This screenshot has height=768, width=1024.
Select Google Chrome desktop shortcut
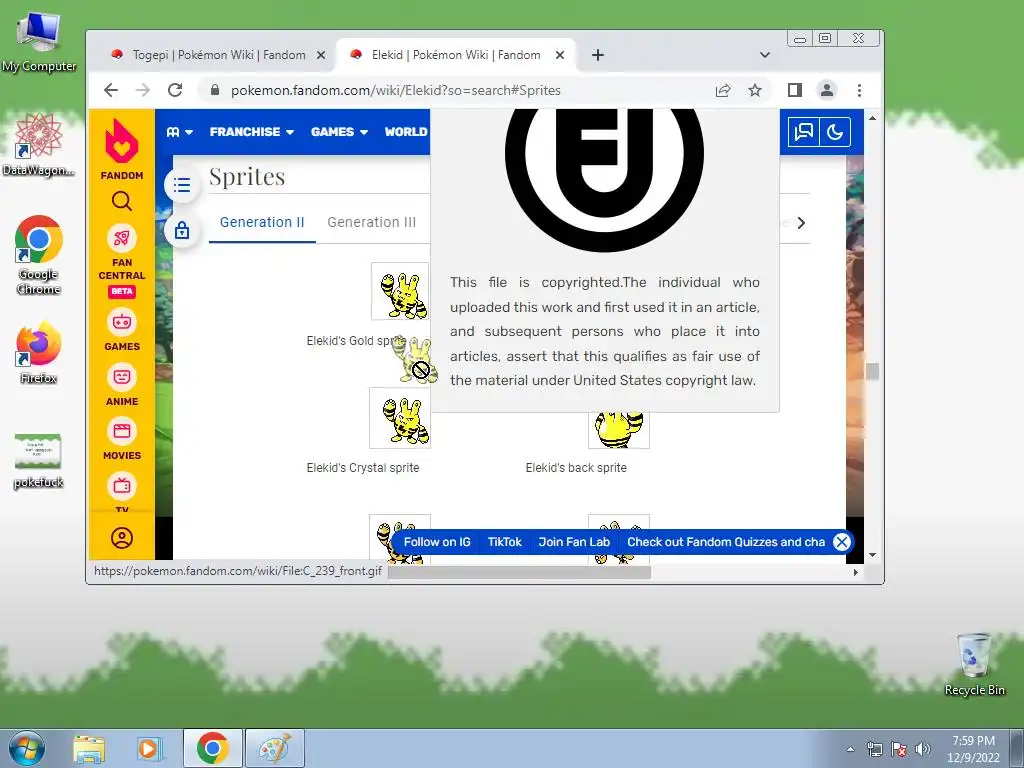click(x=39, y=255)
